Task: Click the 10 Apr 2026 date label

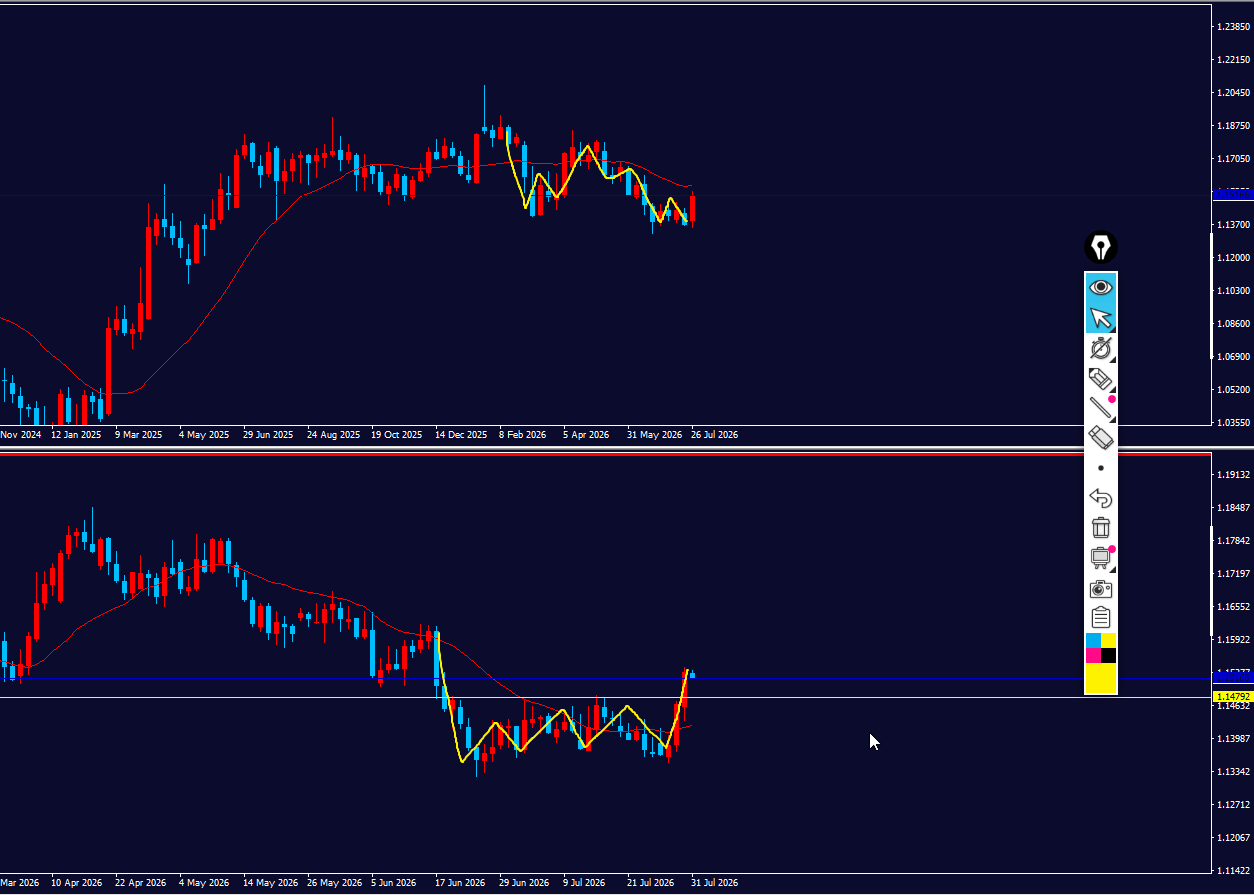Action: click(x=77, y=883)
